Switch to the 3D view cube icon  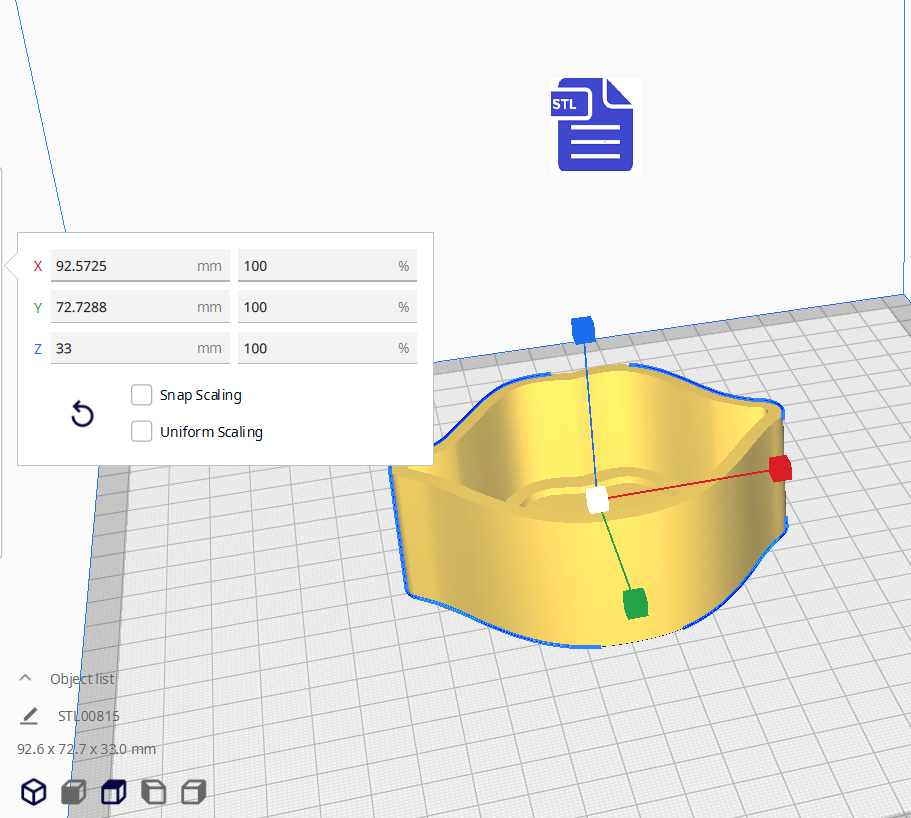click(34, 792)
